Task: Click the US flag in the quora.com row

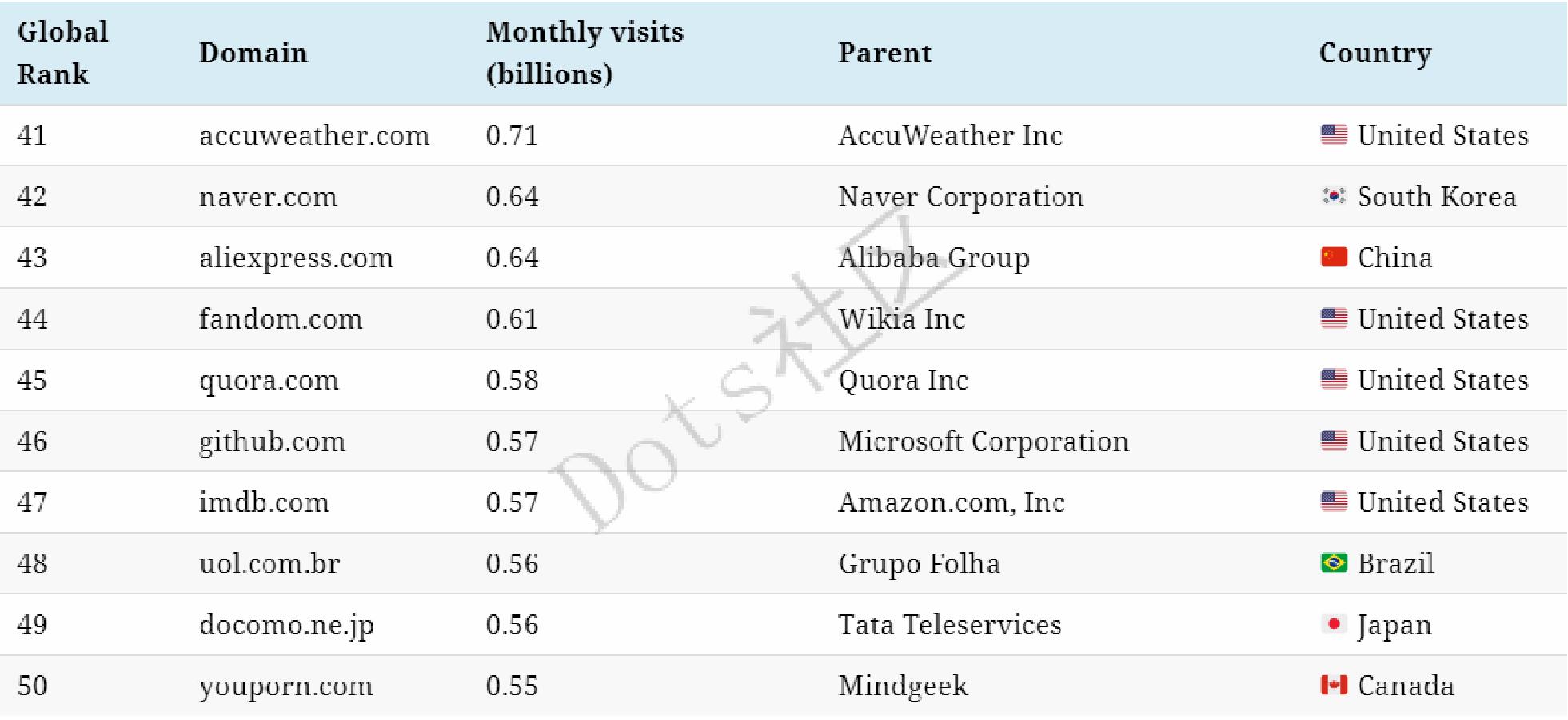Action: click(1333, 379)
